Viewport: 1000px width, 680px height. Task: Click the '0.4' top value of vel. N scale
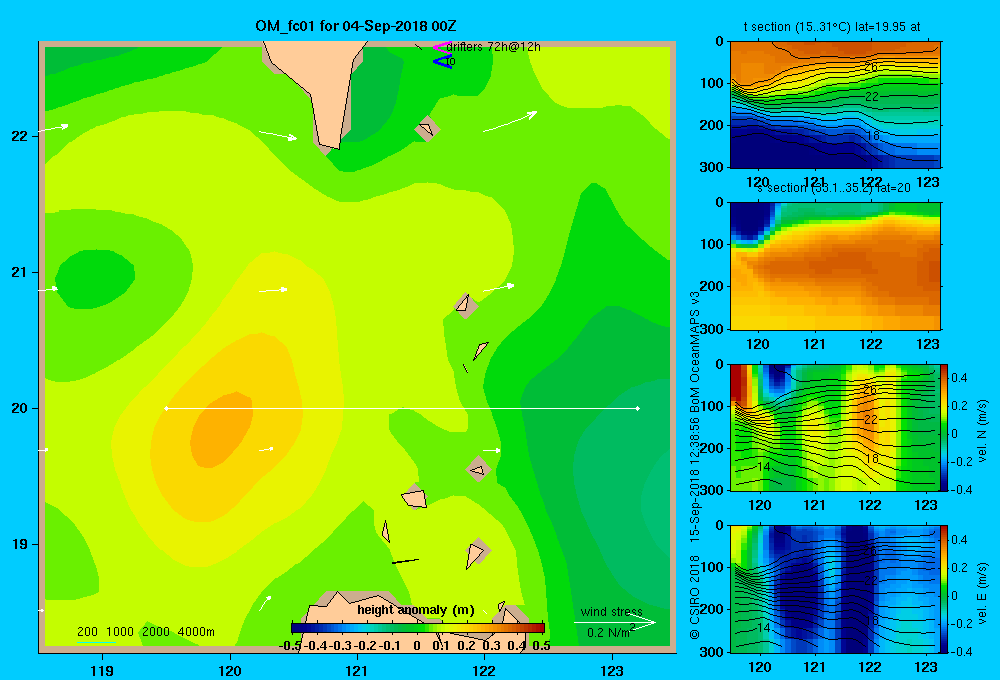click(x=959, y=378)
